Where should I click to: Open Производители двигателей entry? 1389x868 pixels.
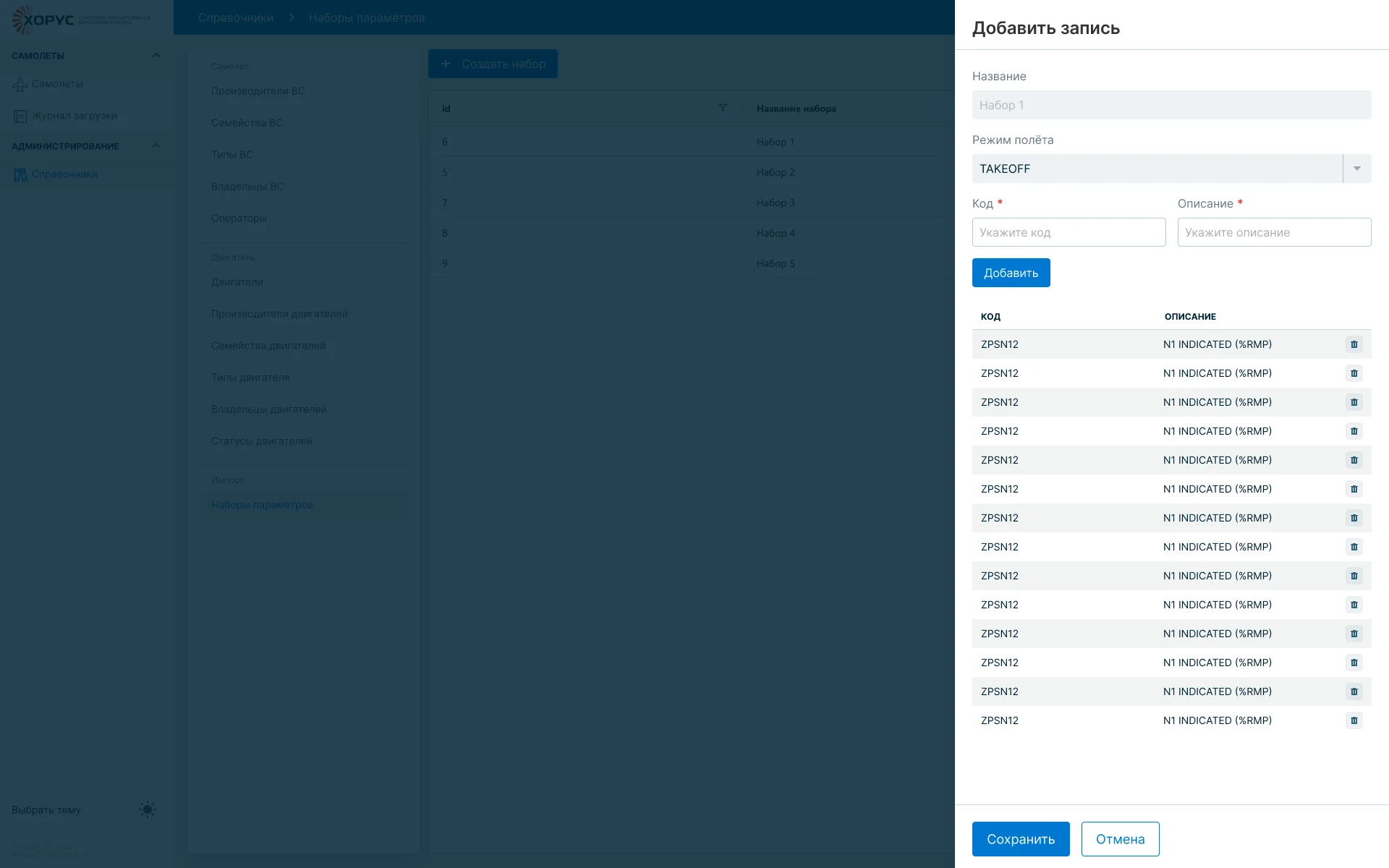[279, 314]
